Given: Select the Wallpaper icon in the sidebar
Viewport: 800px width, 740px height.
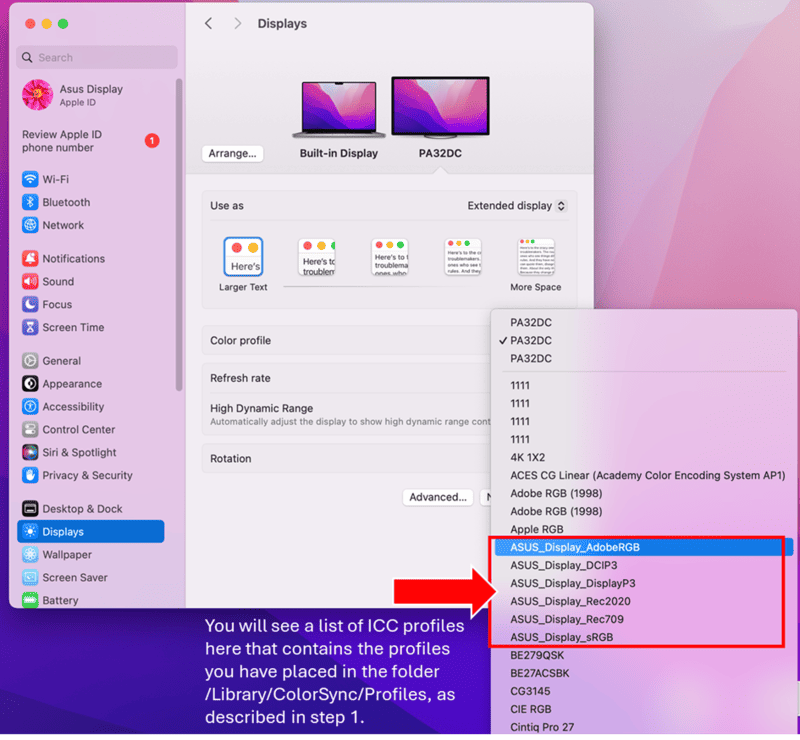Looking at the screenshot, I should pyautogui.click(x=30, y=555).
